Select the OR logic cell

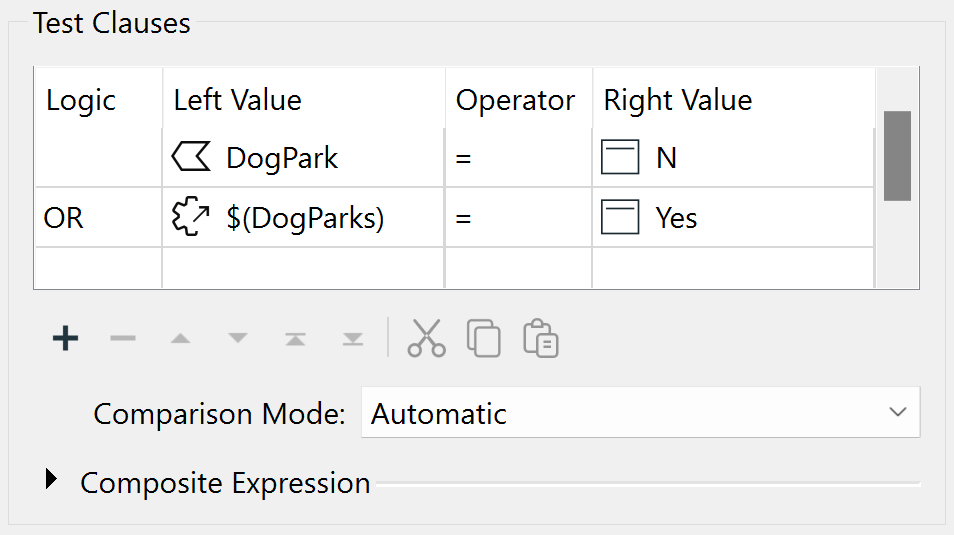[99, 217]
